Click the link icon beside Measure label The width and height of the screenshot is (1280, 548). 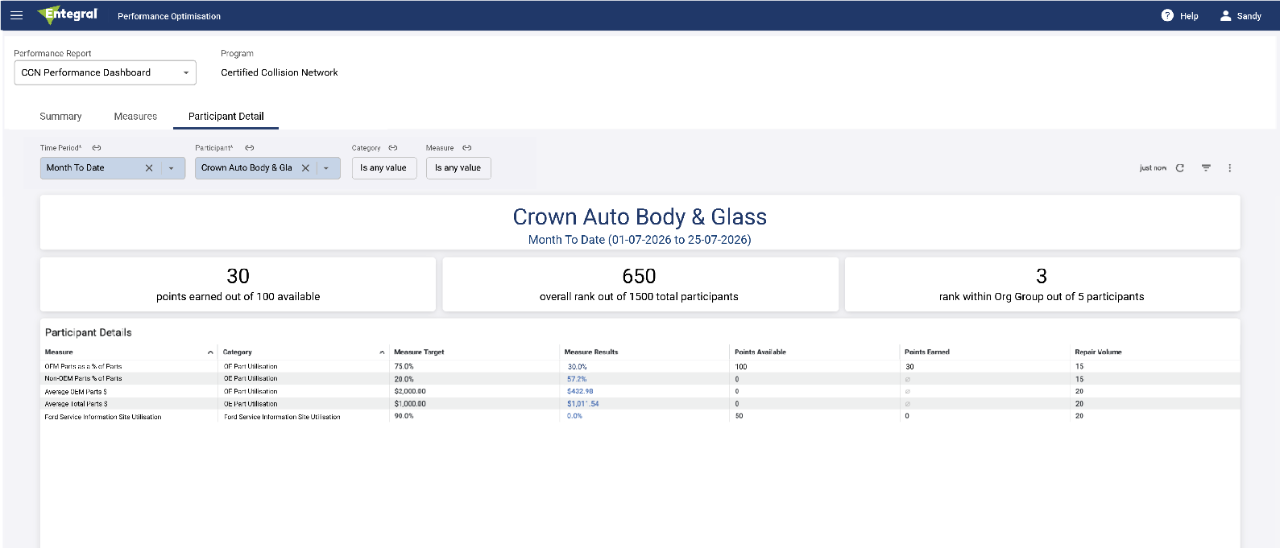(x=467, y=148)
